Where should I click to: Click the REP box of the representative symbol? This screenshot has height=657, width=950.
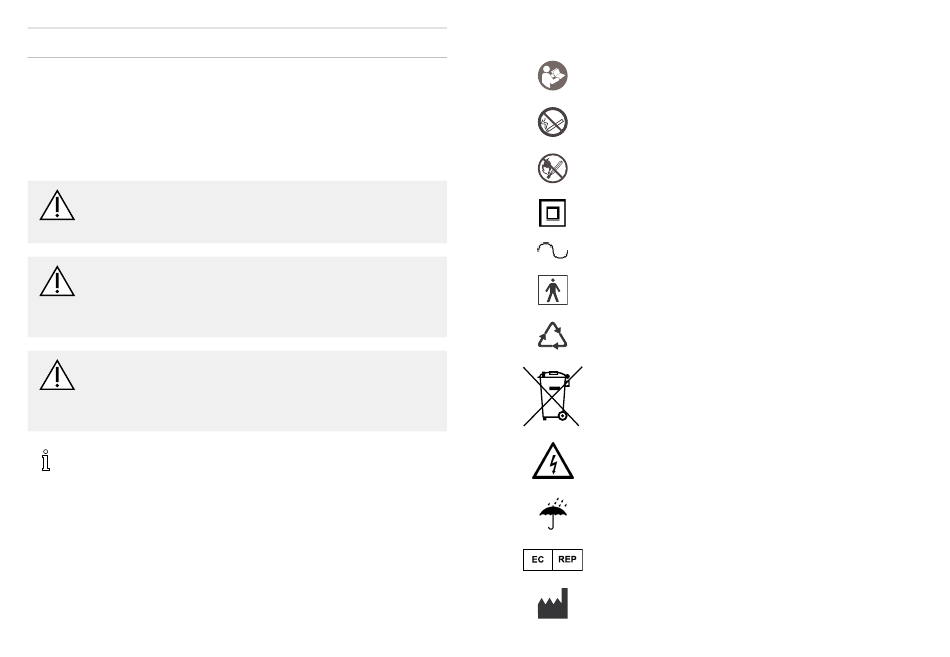[568, 560]
